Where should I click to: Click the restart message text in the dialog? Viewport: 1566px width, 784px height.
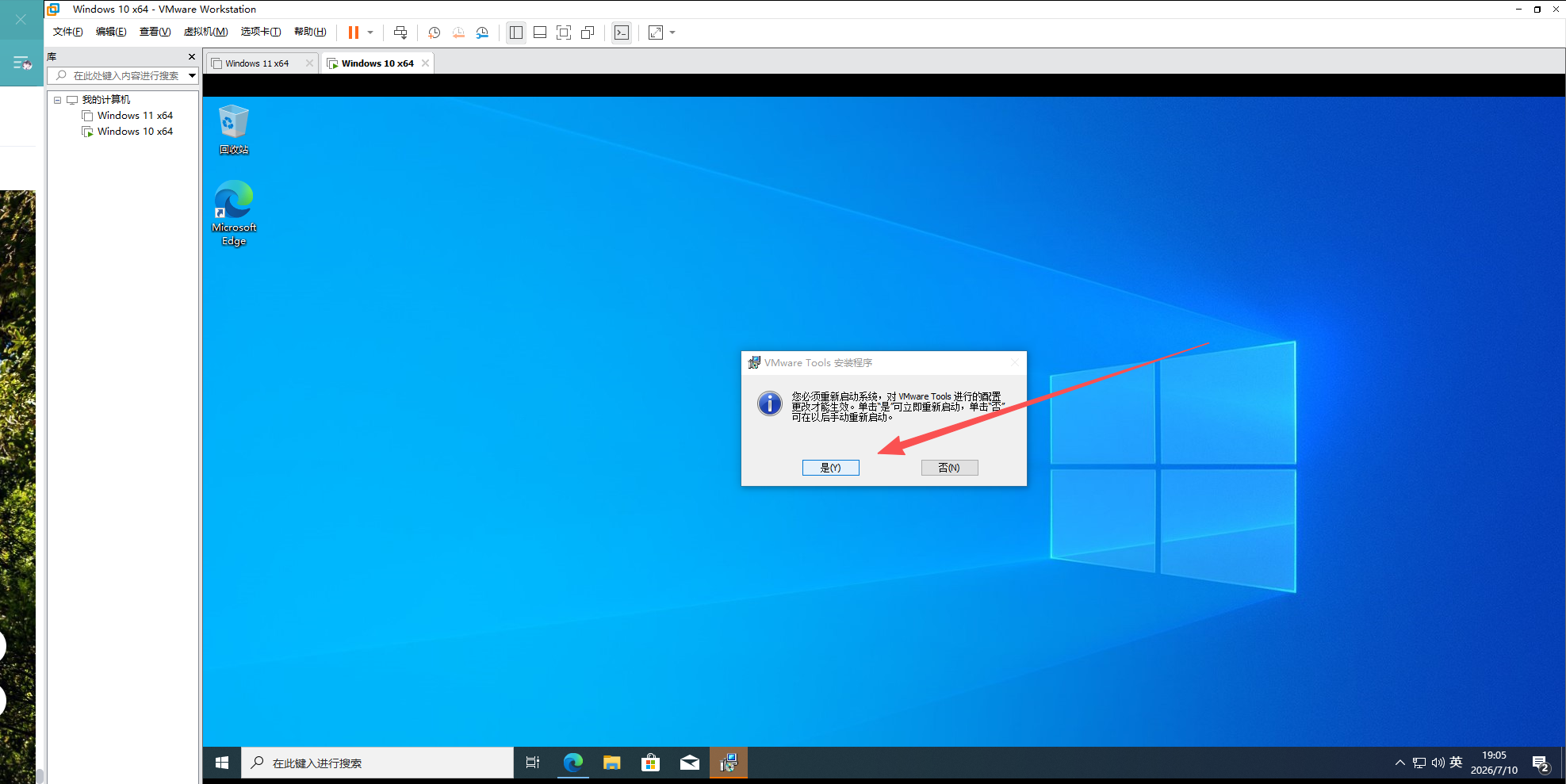pos(898,407)
